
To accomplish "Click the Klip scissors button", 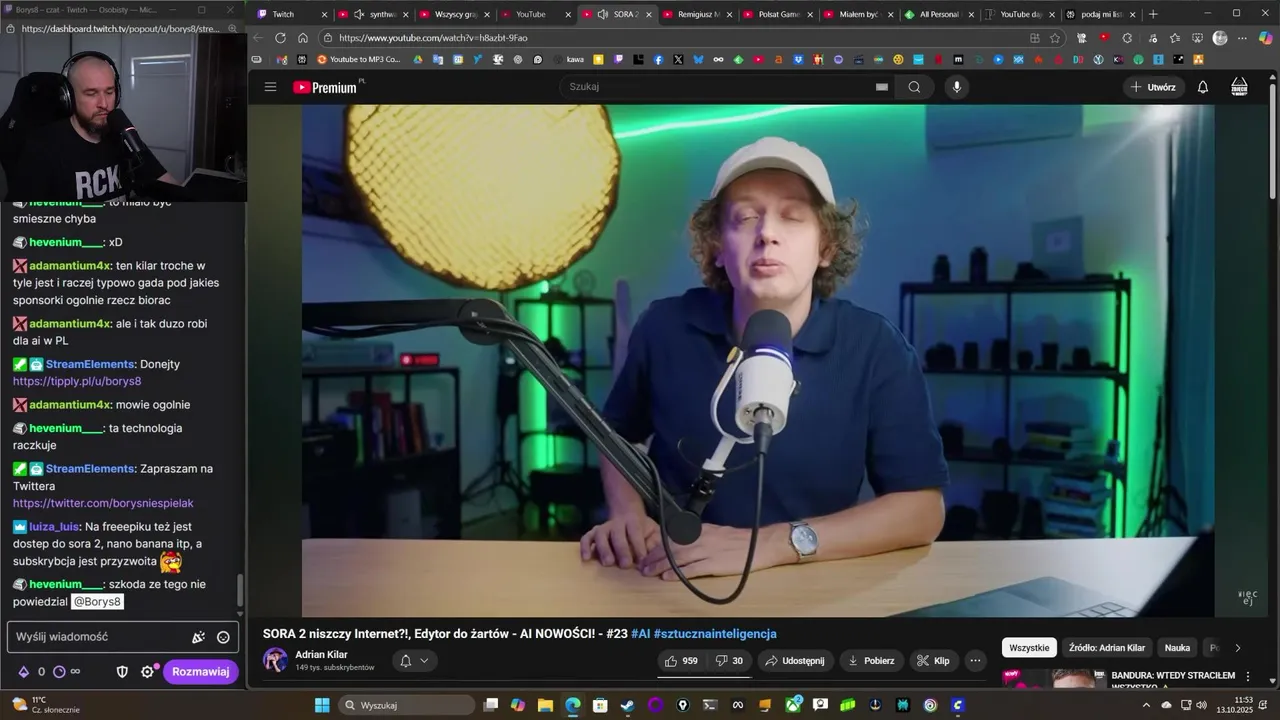I will coord(934,661).
